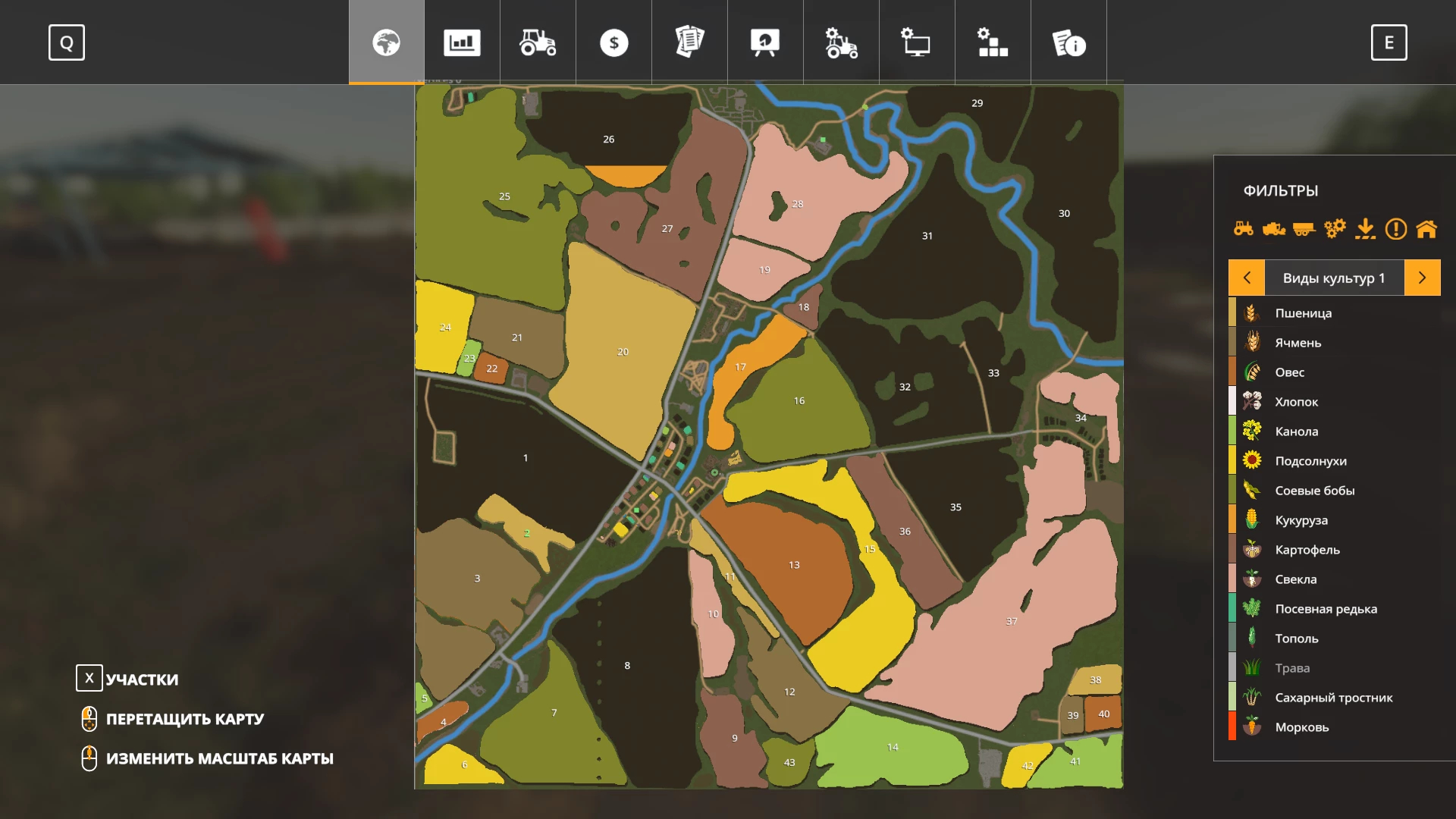
Task: Go to next crop types filter page
Action: pos(1422,278)
